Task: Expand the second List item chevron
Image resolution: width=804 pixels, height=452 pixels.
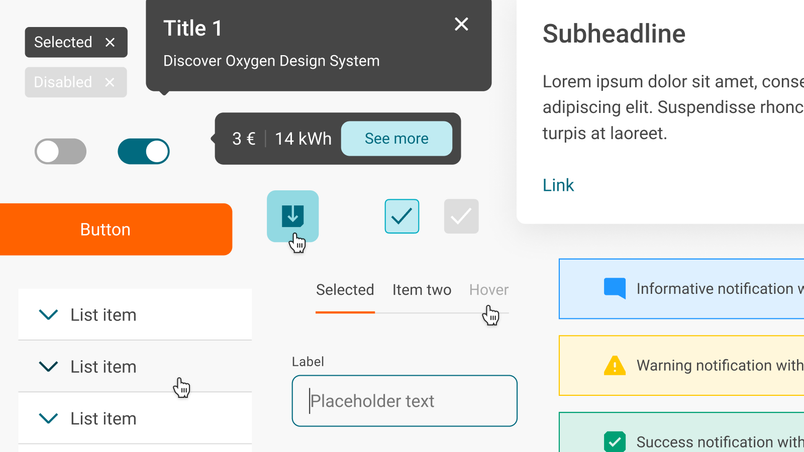Action: tap(48, 366)
